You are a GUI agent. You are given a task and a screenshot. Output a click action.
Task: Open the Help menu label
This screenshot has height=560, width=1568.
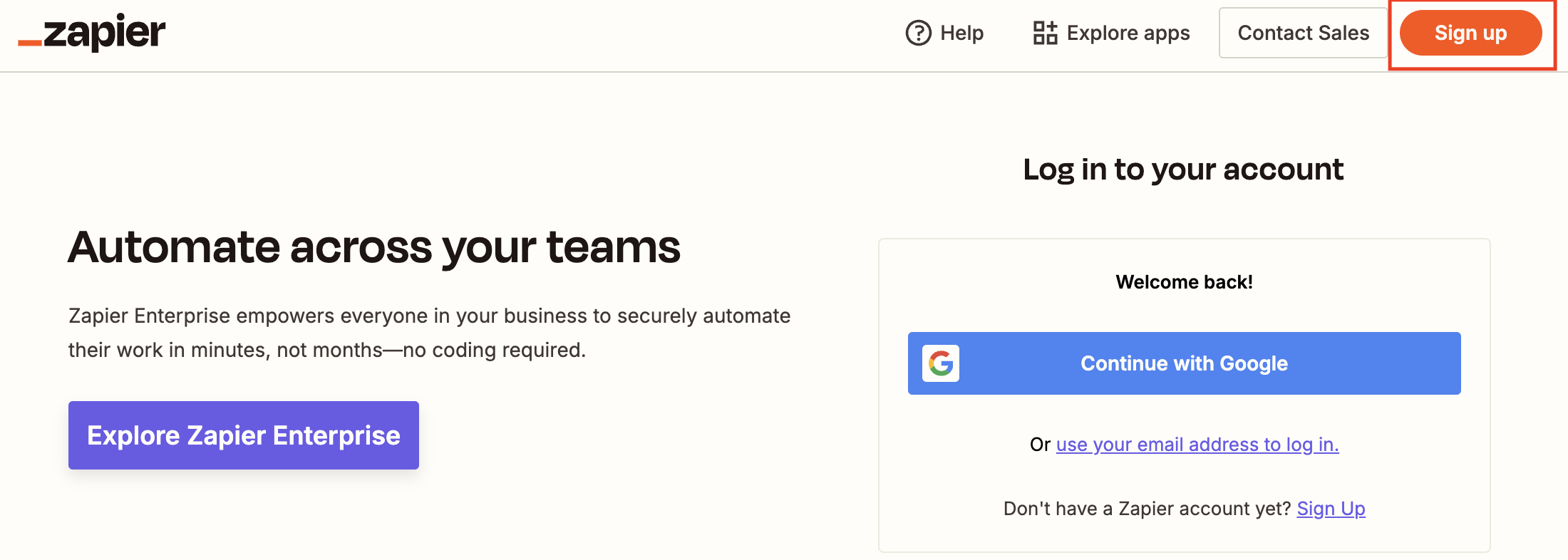(x=961, y=33)
